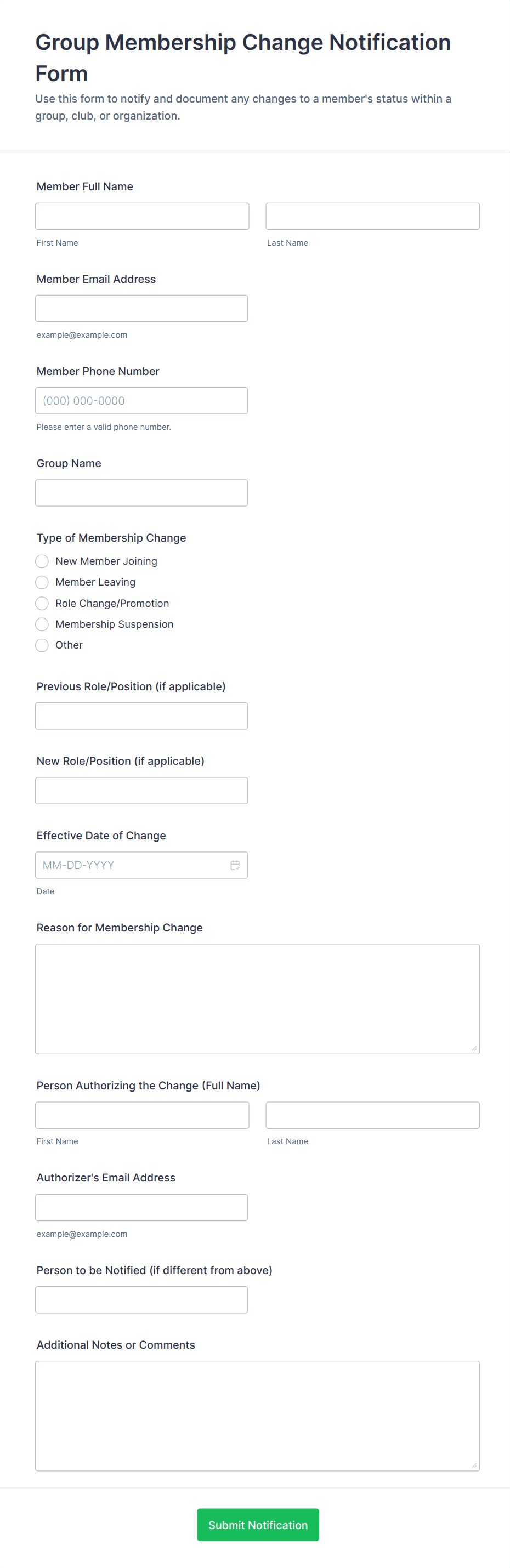Click the Group Name text box
This screenshot has height=1568, width=510.
(141, 493)
